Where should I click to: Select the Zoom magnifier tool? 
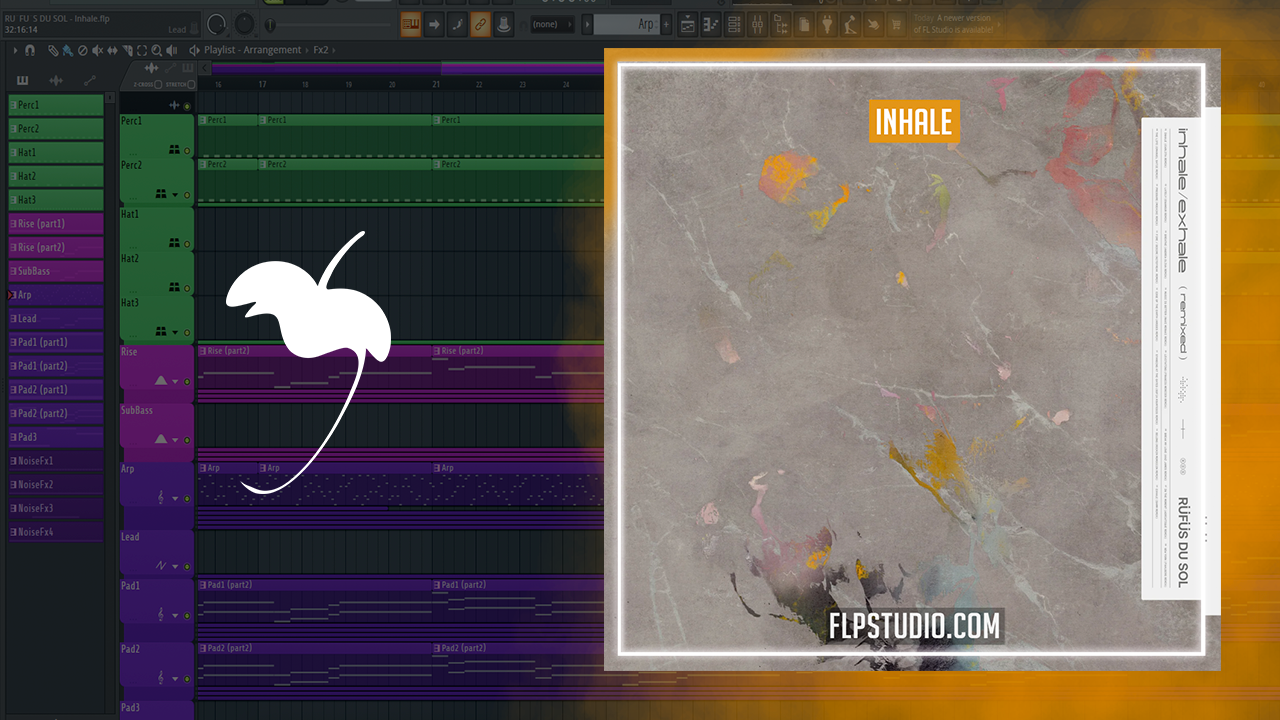coord(155,50)
